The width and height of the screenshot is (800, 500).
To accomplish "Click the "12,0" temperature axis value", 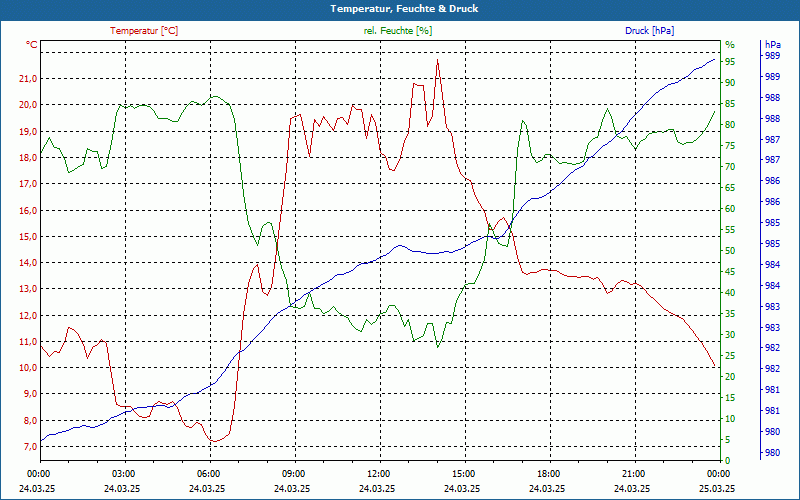I will coord(28,315).
